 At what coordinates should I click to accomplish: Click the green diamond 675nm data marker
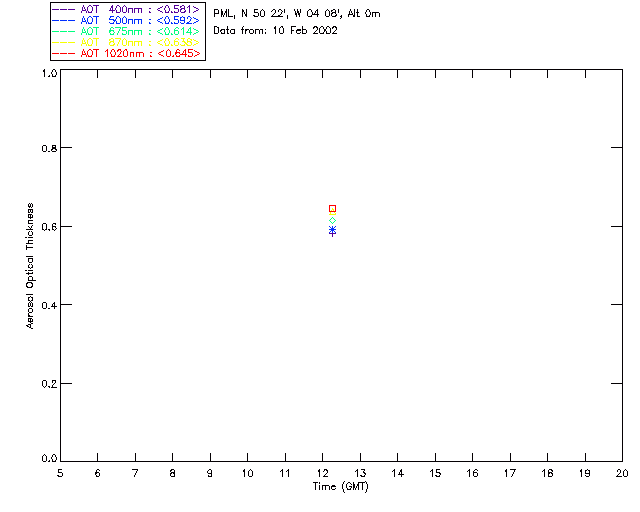(332, 220)
